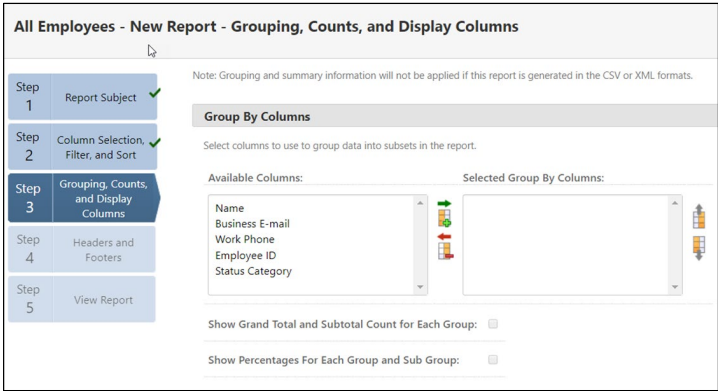Open Step 4 Headers and Footers
This screenshot has width=718, height=391.
pos(82,250)
